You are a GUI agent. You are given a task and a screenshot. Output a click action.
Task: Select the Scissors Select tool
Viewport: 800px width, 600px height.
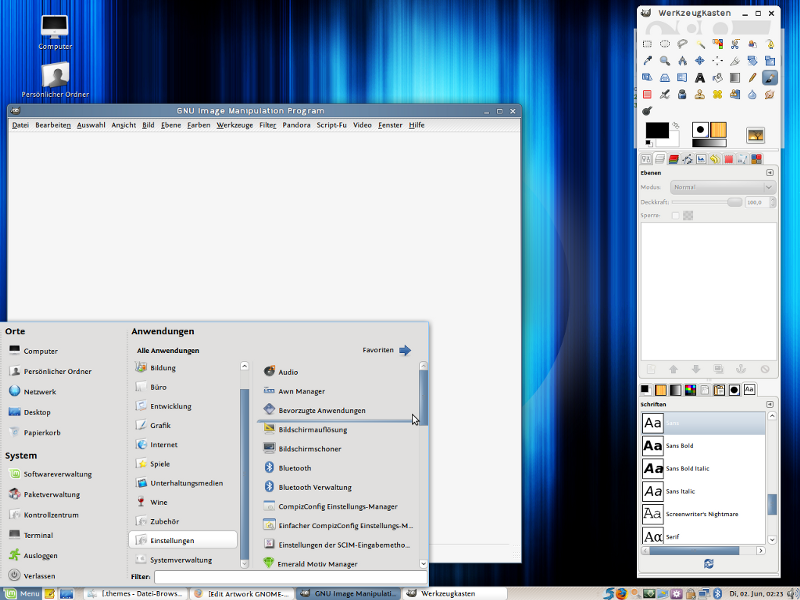[x=735, y=44]
